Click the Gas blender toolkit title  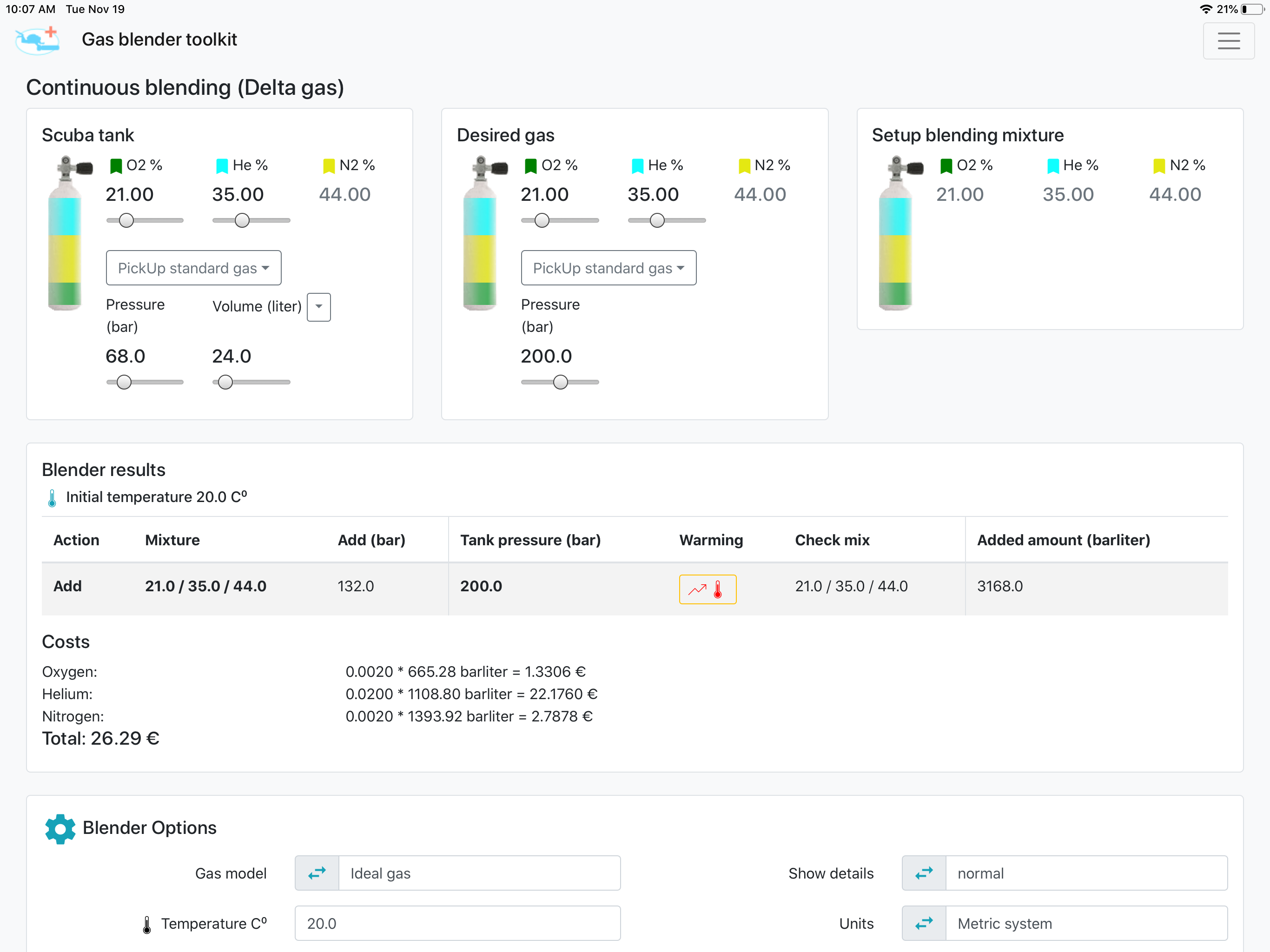159,40
